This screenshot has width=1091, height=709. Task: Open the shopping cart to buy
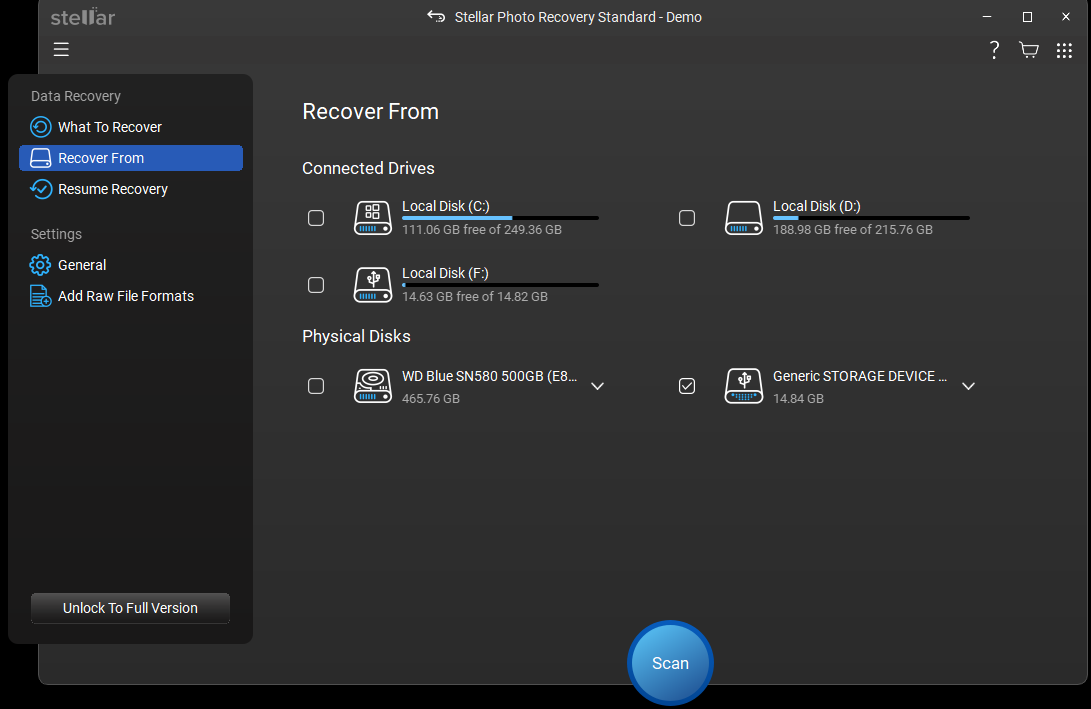(1028, 50)
